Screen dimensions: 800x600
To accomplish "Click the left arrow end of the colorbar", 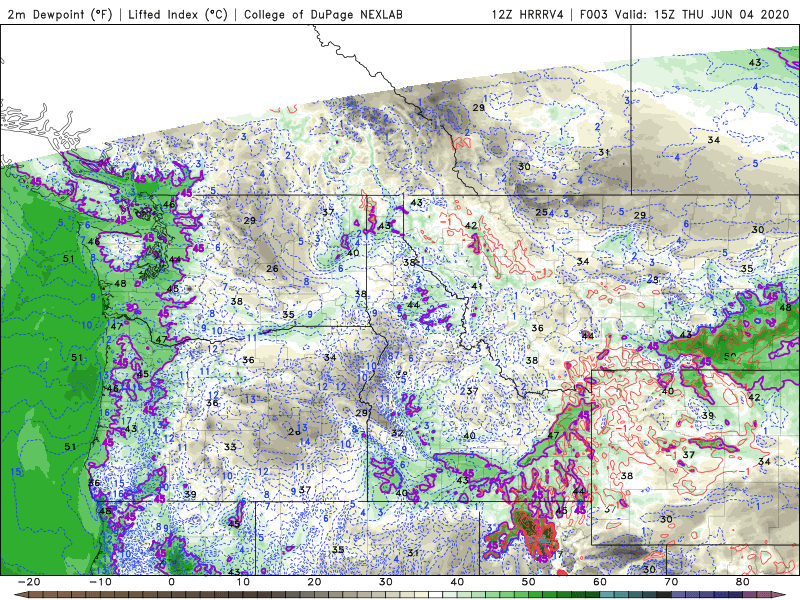I will pos(21,595).
